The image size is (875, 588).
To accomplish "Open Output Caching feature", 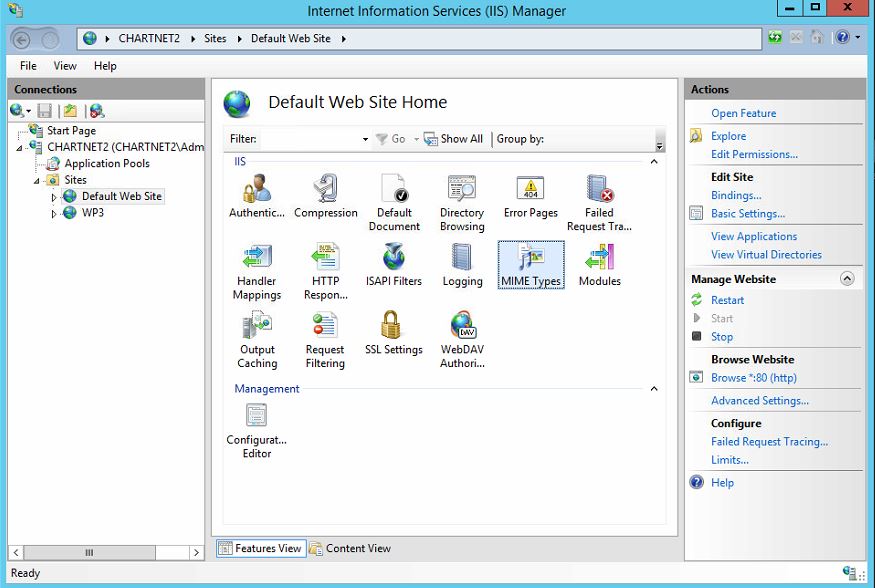I will point(257,340).
